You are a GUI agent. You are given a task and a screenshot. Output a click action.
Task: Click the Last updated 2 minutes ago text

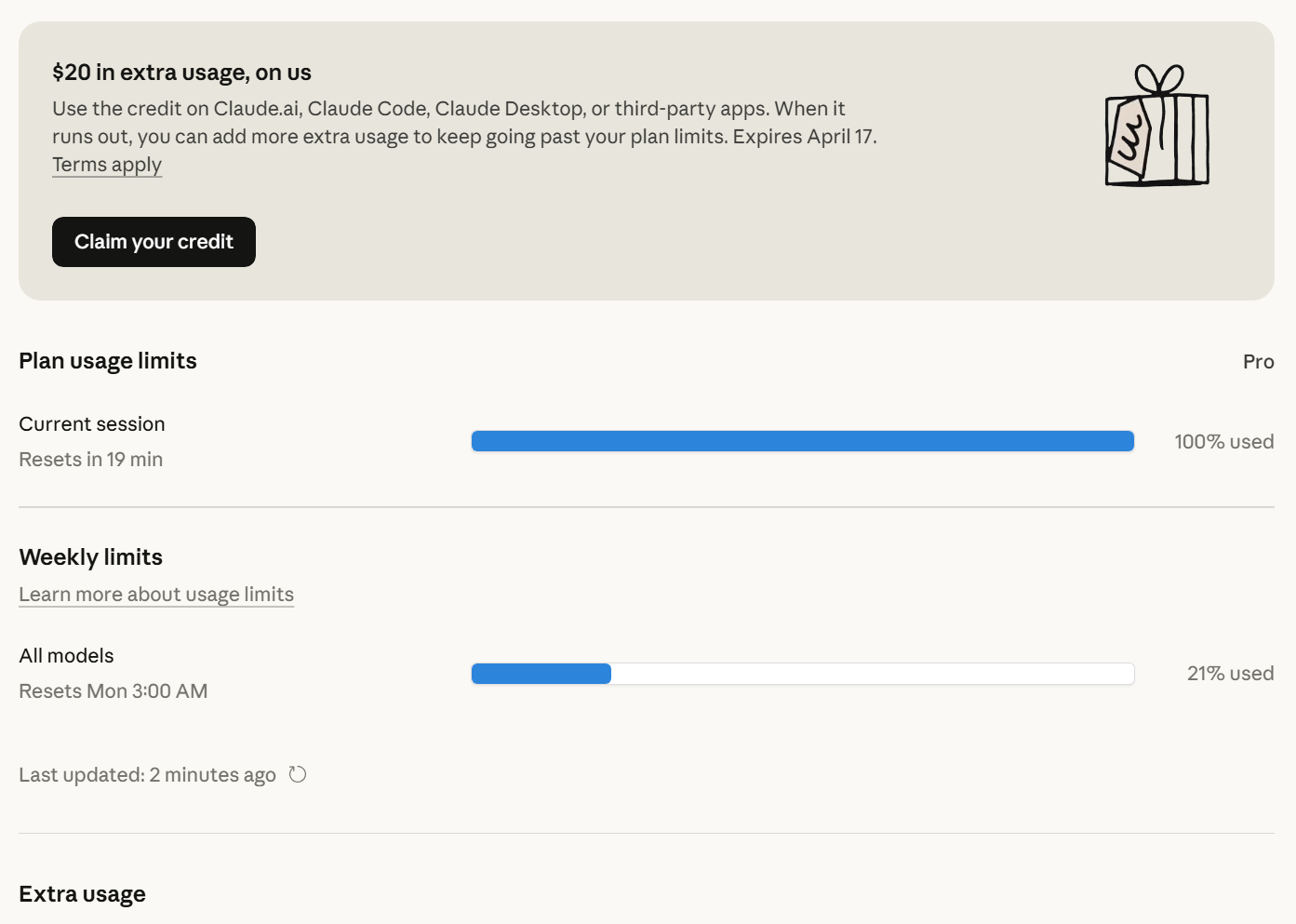point(148,775)
